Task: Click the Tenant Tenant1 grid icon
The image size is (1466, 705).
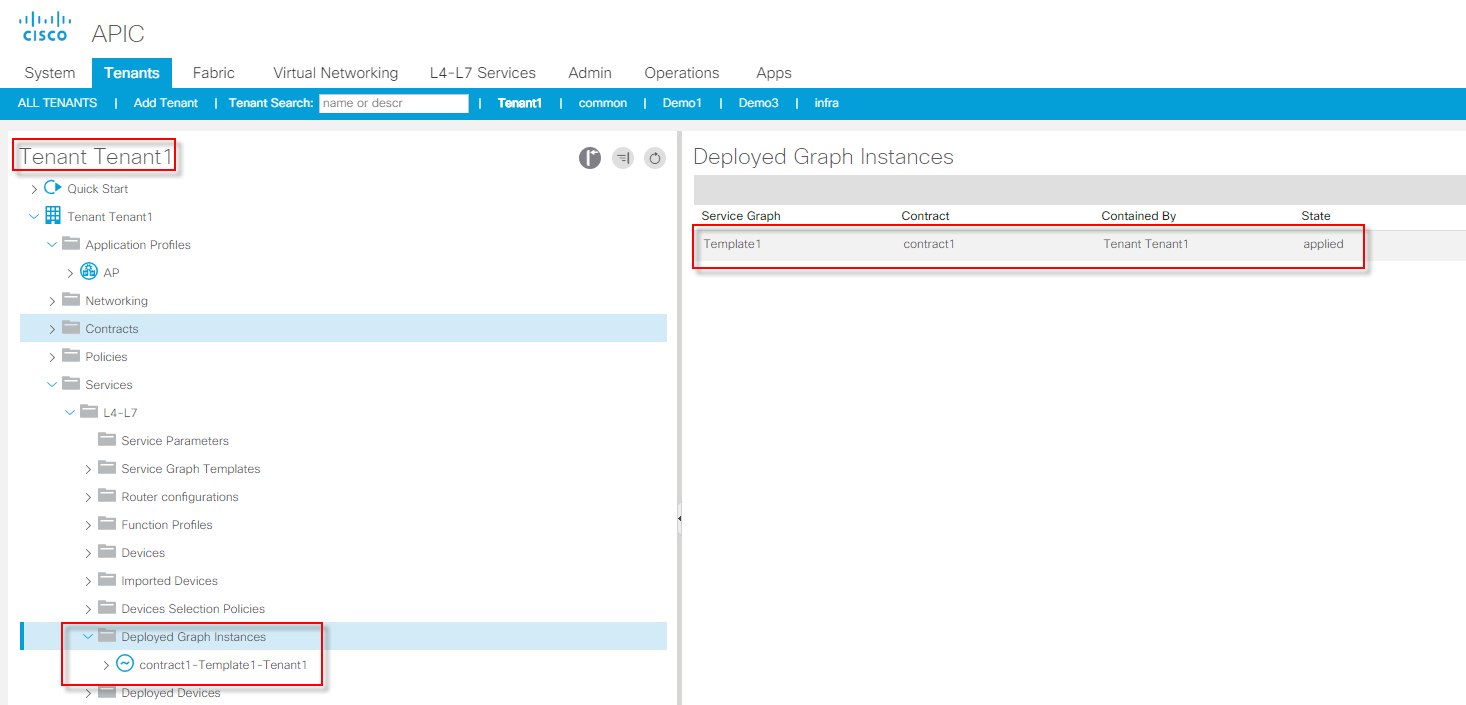Action: pyautogui.click(x=53, y=216)
